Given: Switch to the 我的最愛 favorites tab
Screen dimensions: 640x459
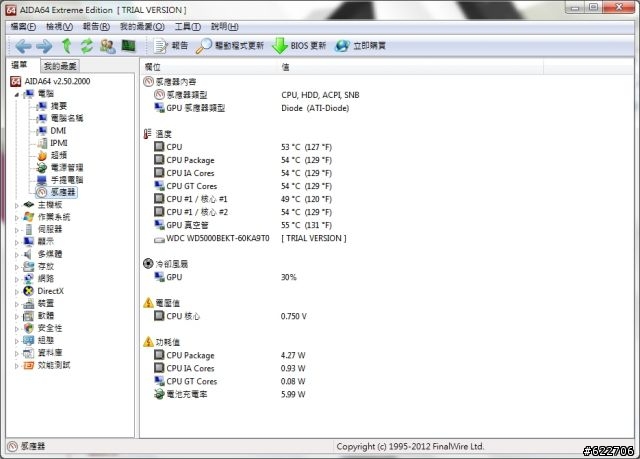Looking at the screenshot, I should tap(60, 66).
